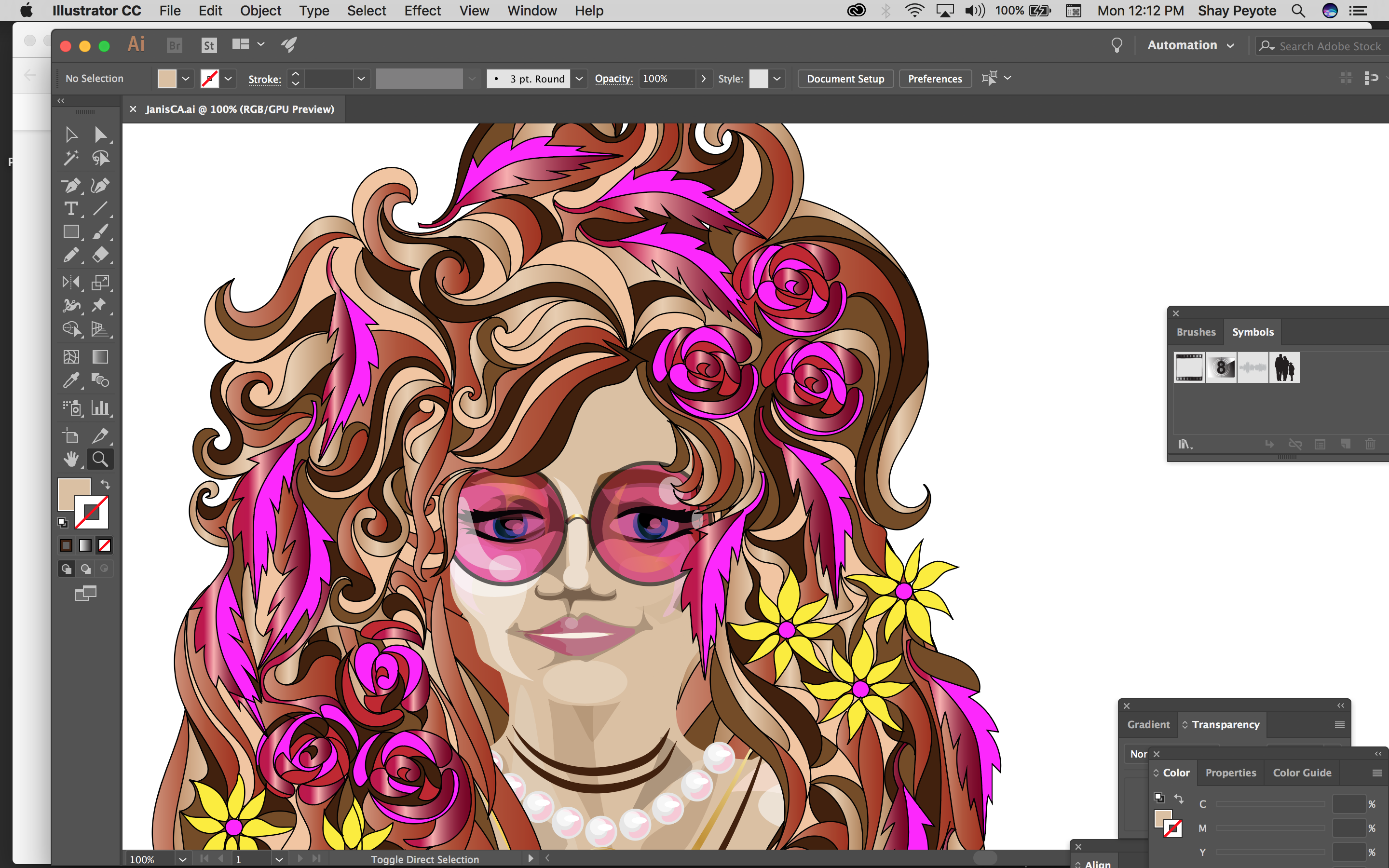Expand the Opacity options arrow
The width and height of the screenshot is (1389, 868).
click(x=703, y=79)
